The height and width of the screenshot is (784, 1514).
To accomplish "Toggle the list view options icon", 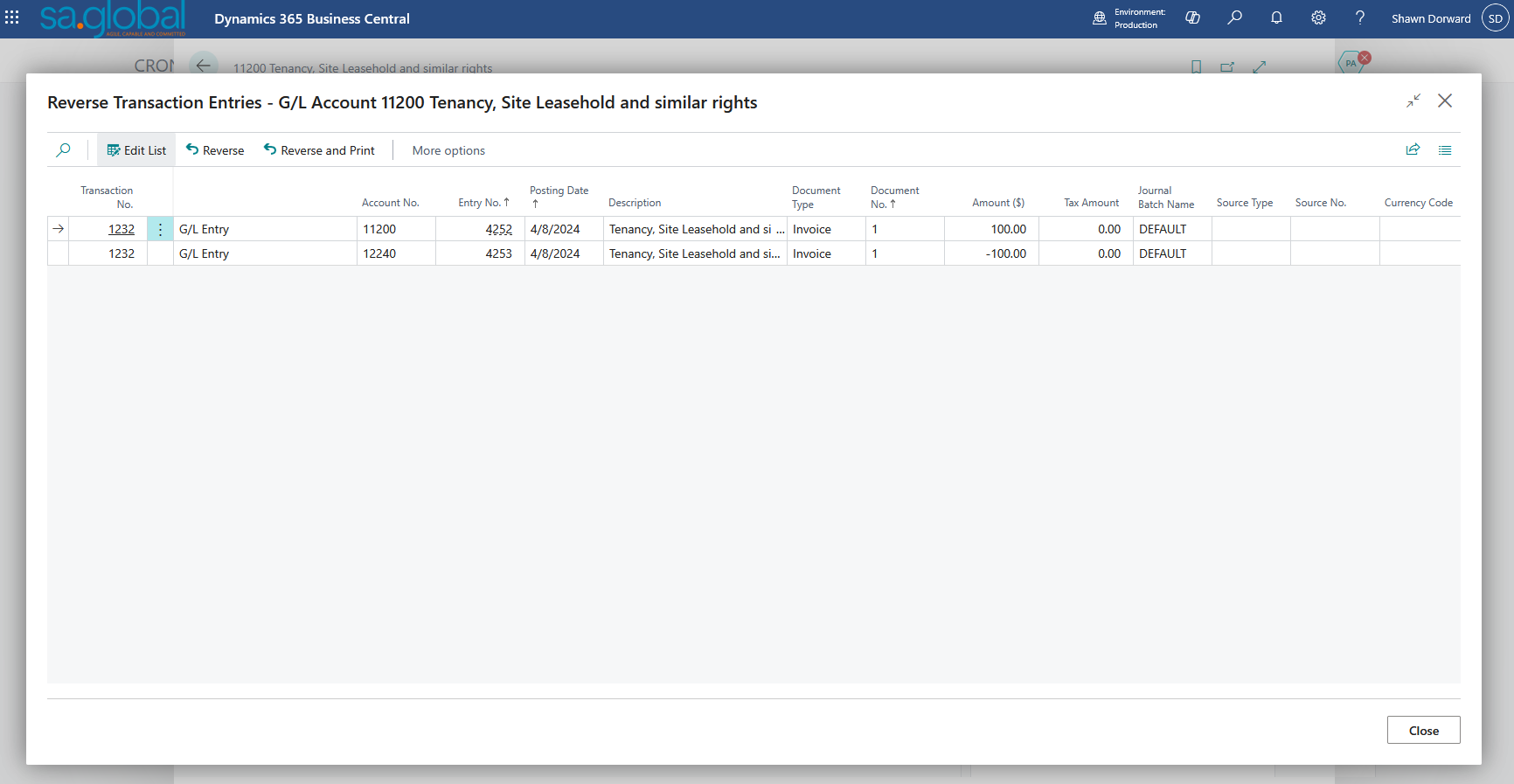I will pyautogui.click(x=1445, y=150).
